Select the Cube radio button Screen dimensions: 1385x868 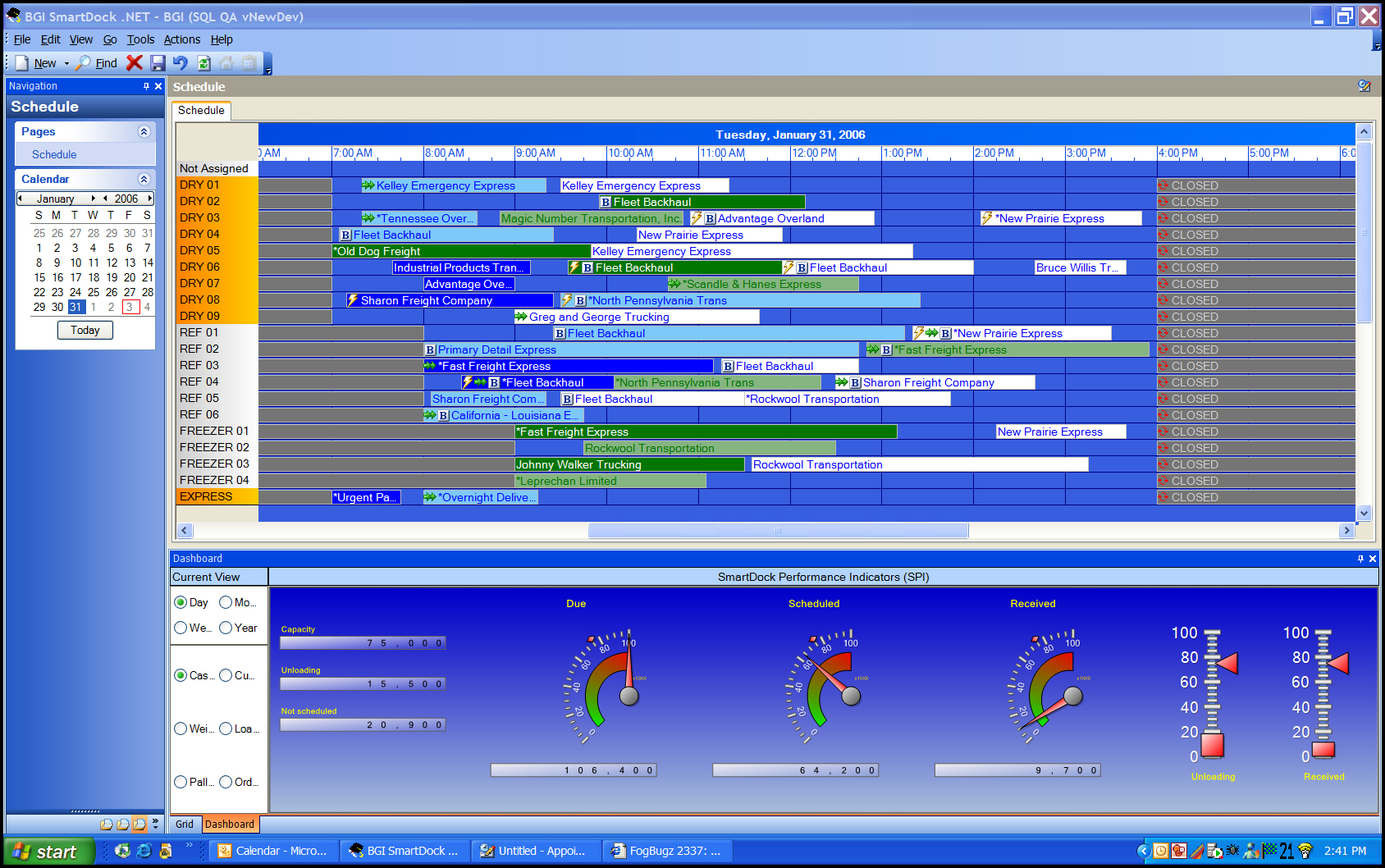[x=226, y=675]
